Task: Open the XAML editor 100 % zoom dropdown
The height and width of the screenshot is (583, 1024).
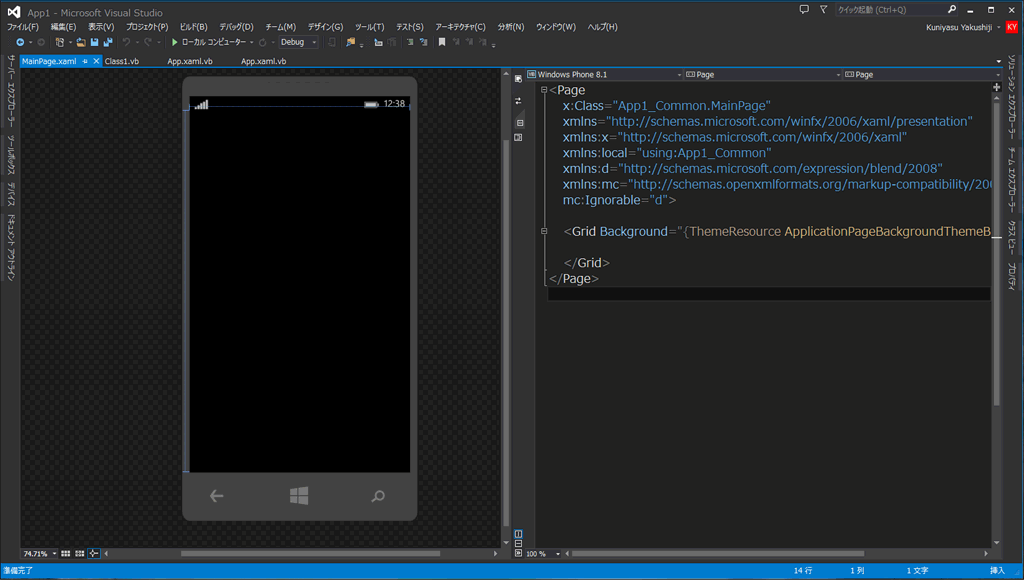Action: (x=558, y=554)
